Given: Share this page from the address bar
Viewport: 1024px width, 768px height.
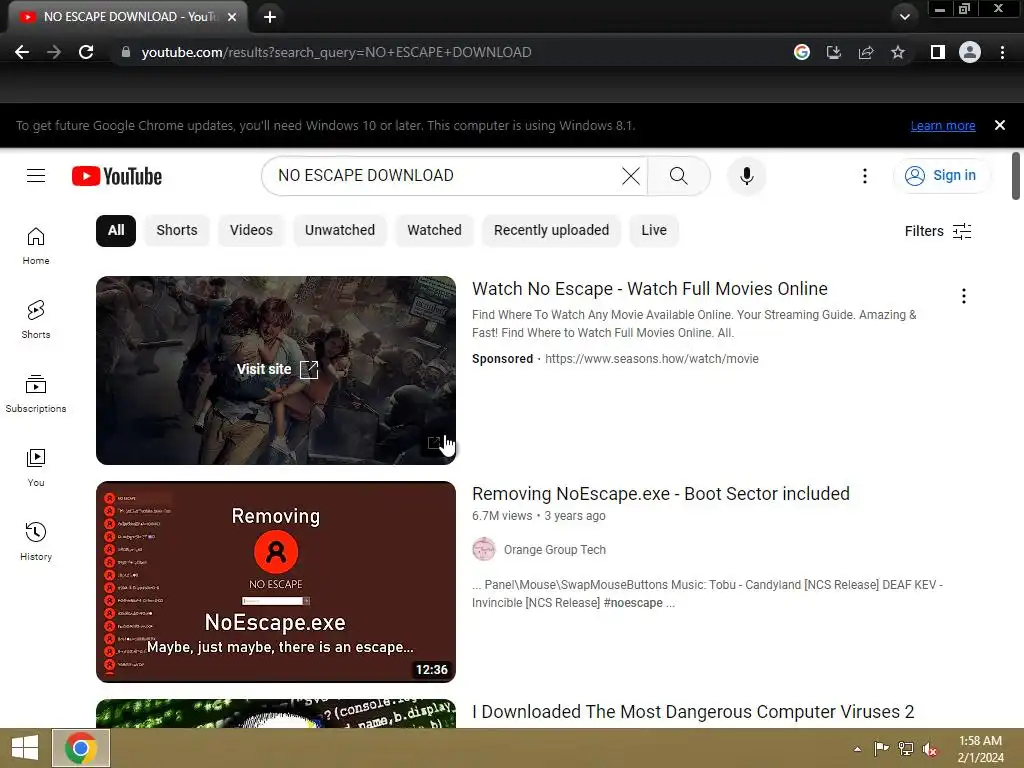Looking at the screenshot, I should (866, 52).
